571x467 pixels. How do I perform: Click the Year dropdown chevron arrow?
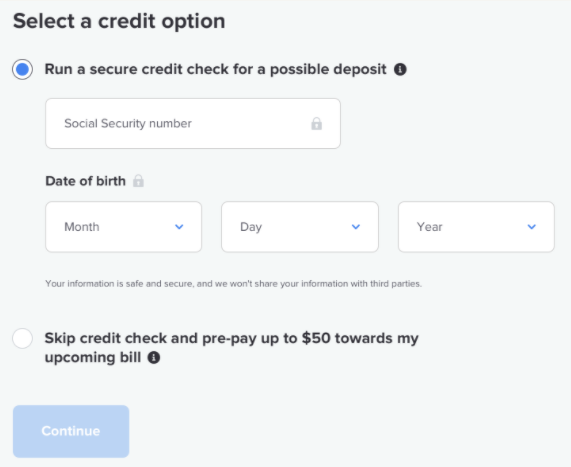532,227
